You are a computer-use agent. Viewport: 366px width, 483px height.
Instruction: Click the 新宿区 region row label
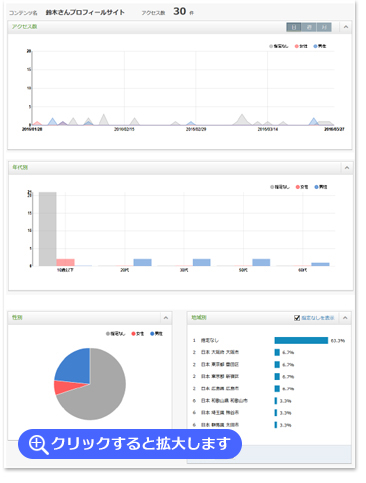220,377
